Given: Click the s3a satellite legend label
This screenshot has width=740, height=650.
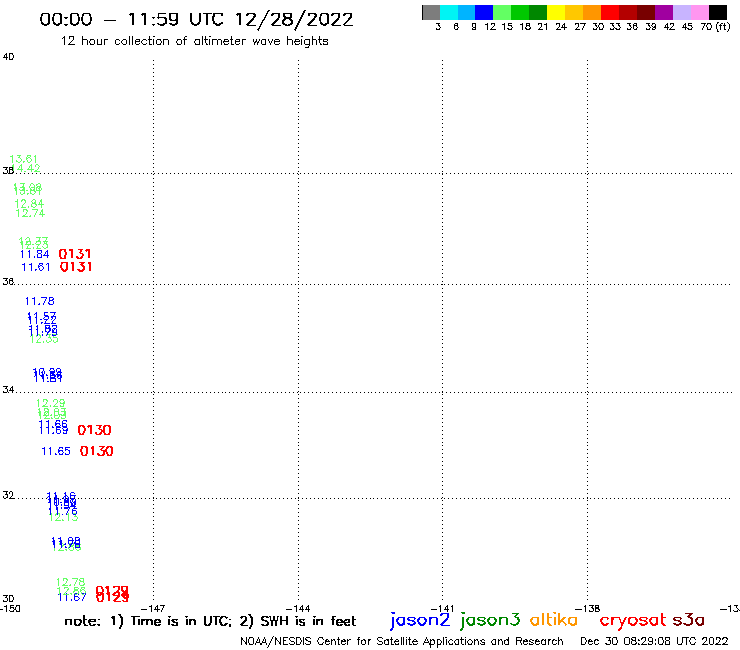Looking at the screenshot, I should [688, 620].
